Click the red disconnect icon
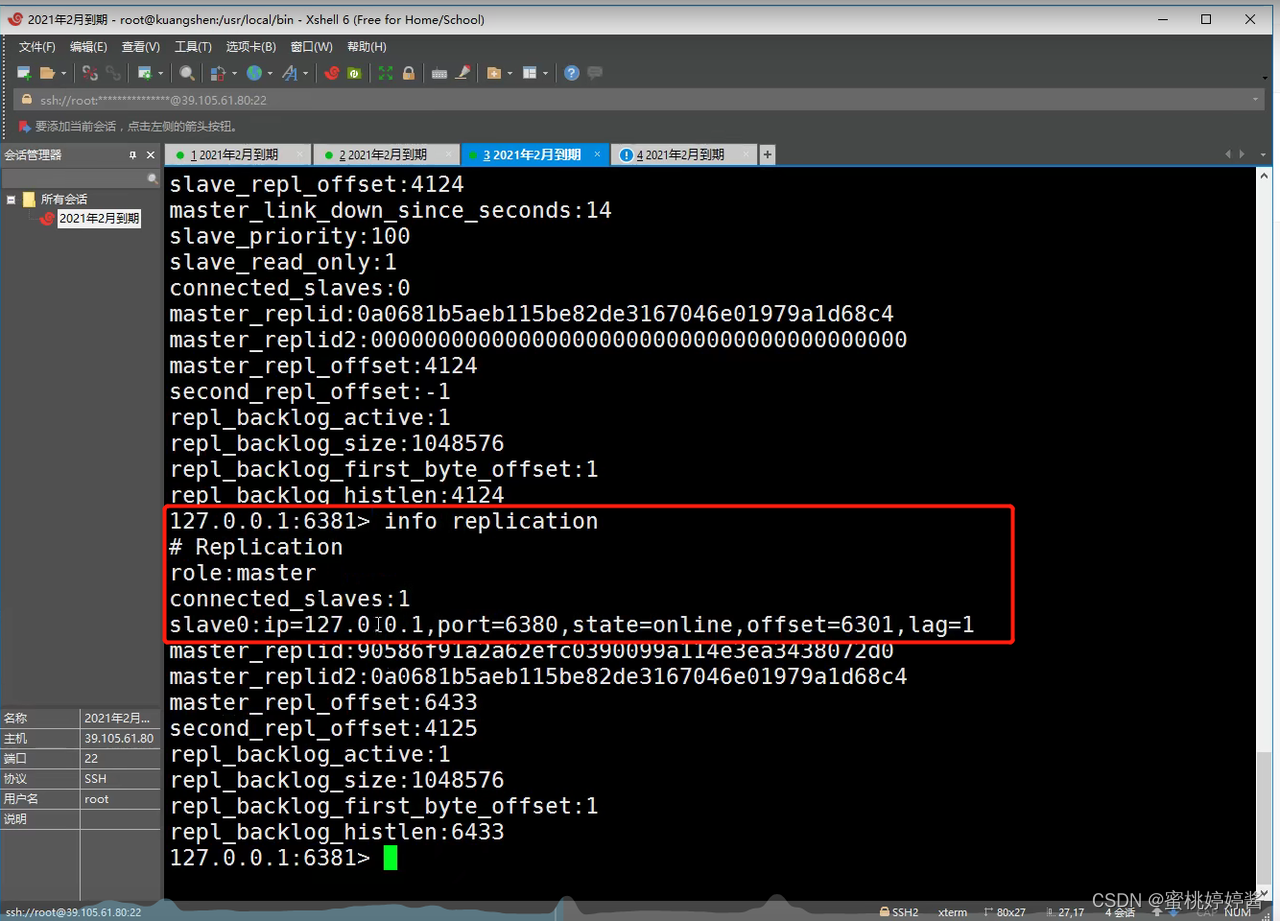 (90, 73)
